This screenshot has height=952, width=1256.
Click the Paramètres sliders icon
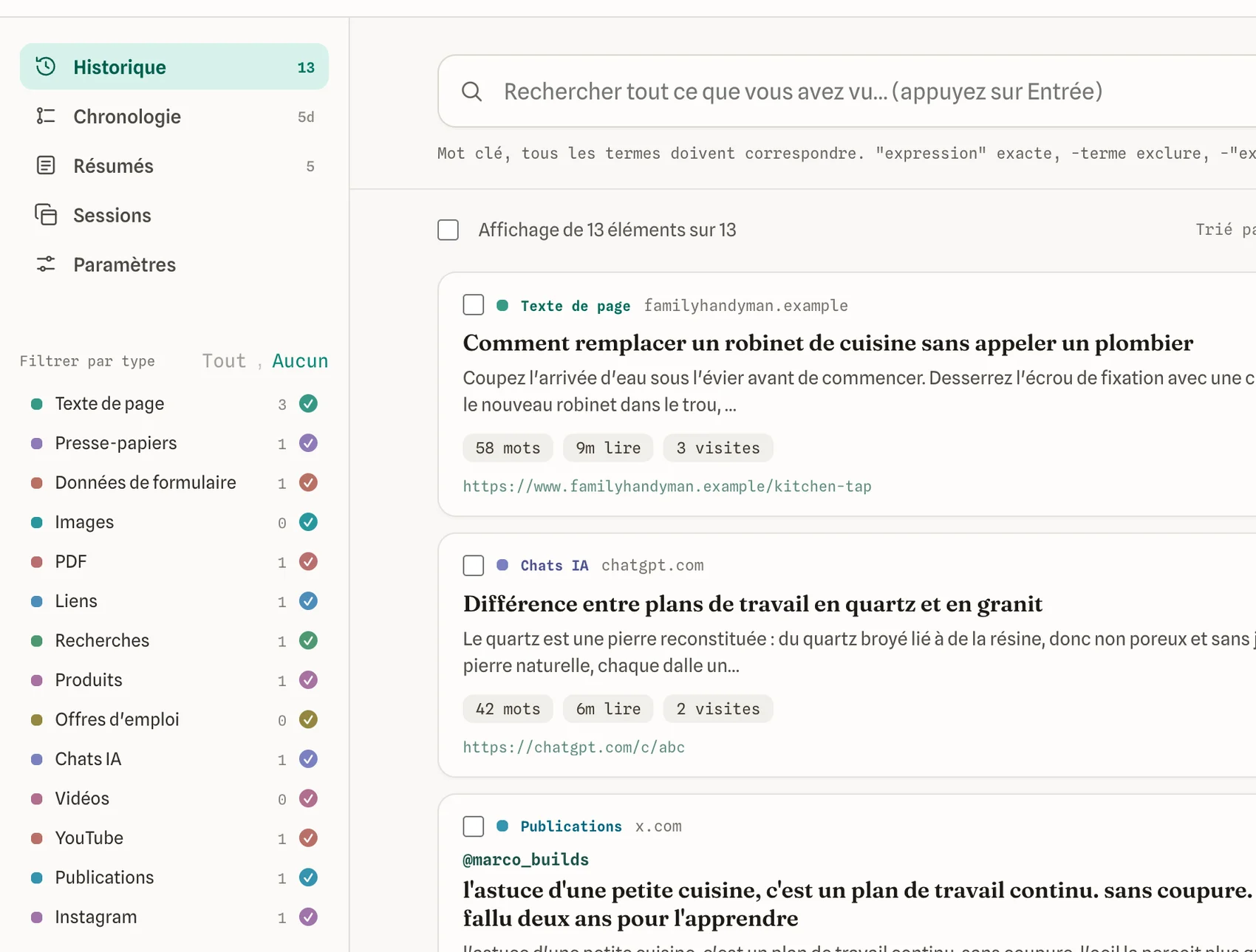coord(46,264)
